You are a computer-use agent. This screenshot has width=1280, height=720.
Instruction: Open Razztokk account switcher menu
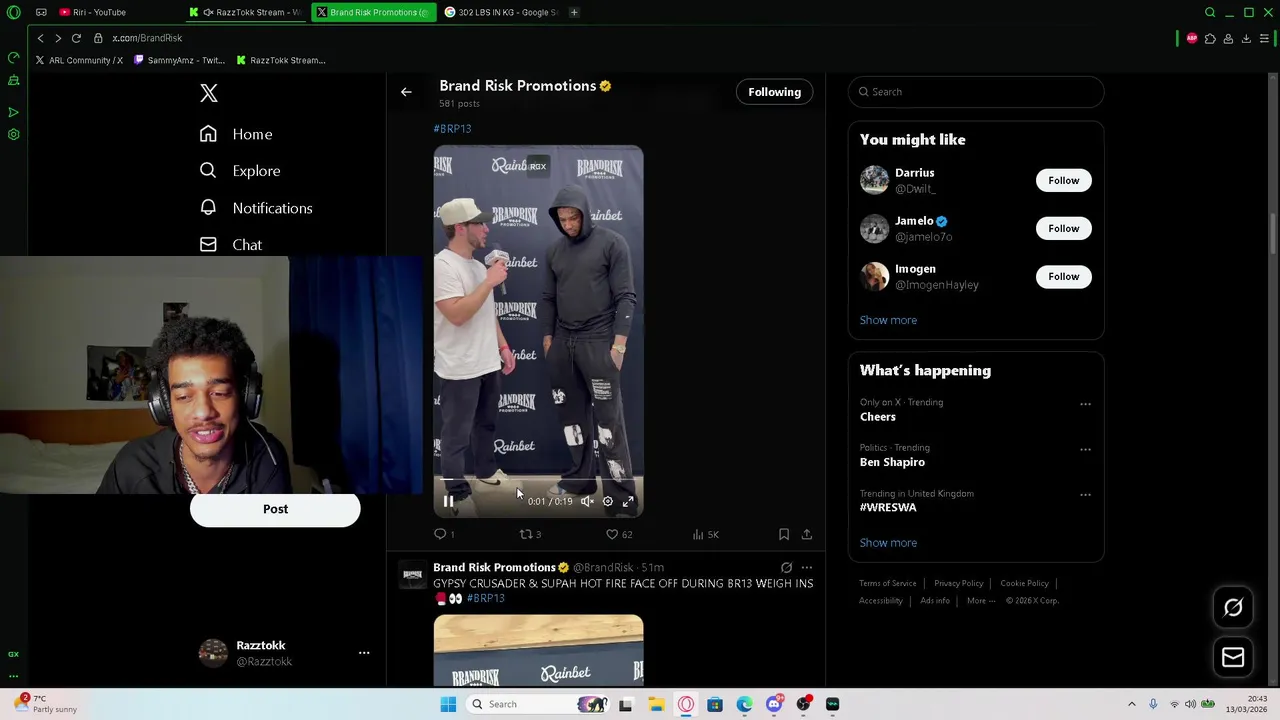pyautogui.click(x=364, y=653)
